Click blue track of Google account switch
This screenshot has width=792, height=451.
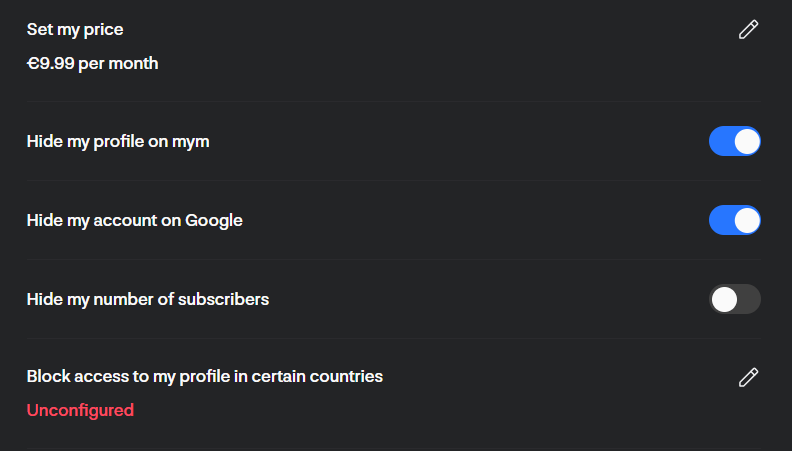click(x=721, y=220)
